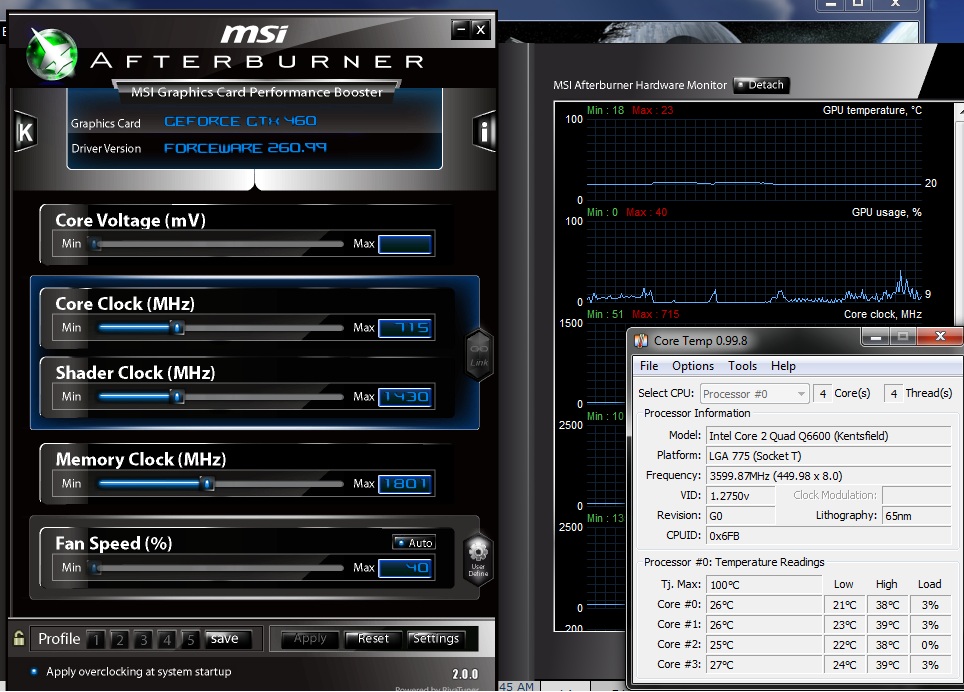The width and height of the screenshot is (964, 692).
Task: Click the Reset button
Action: [x=373, y=639]
